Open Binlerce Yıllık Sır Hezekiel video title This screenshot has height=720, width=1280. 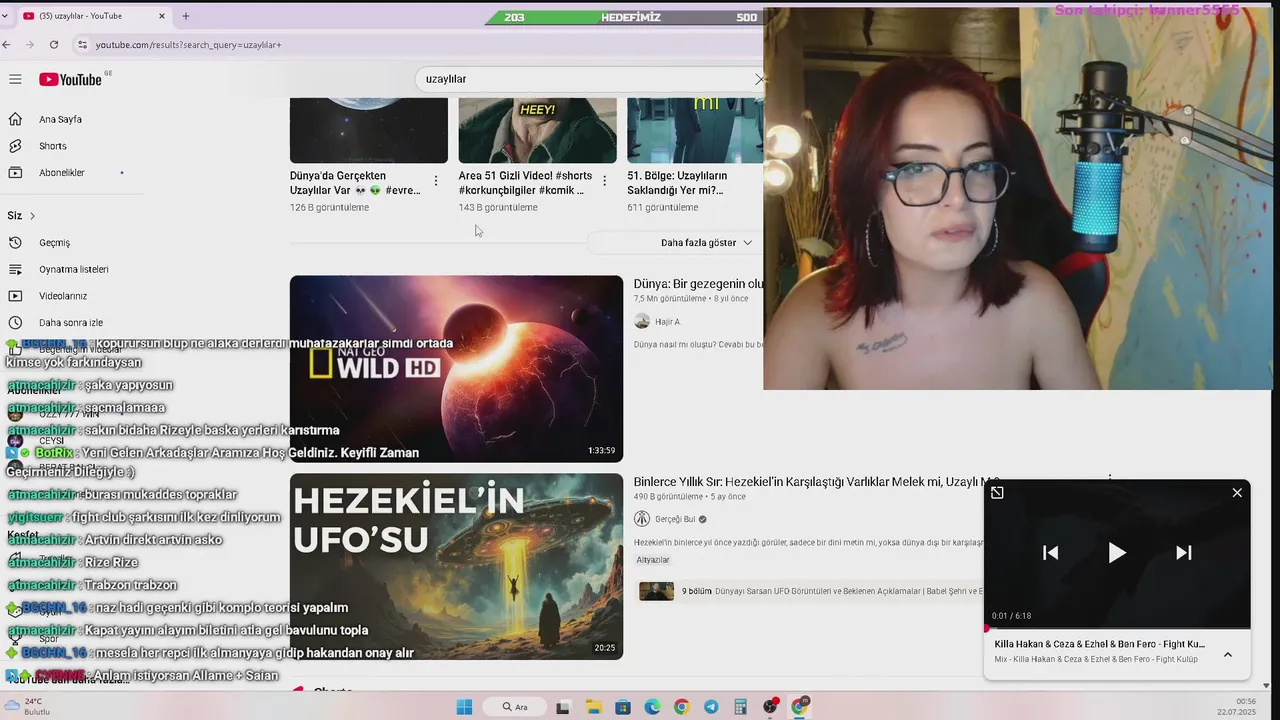point(816,482)
